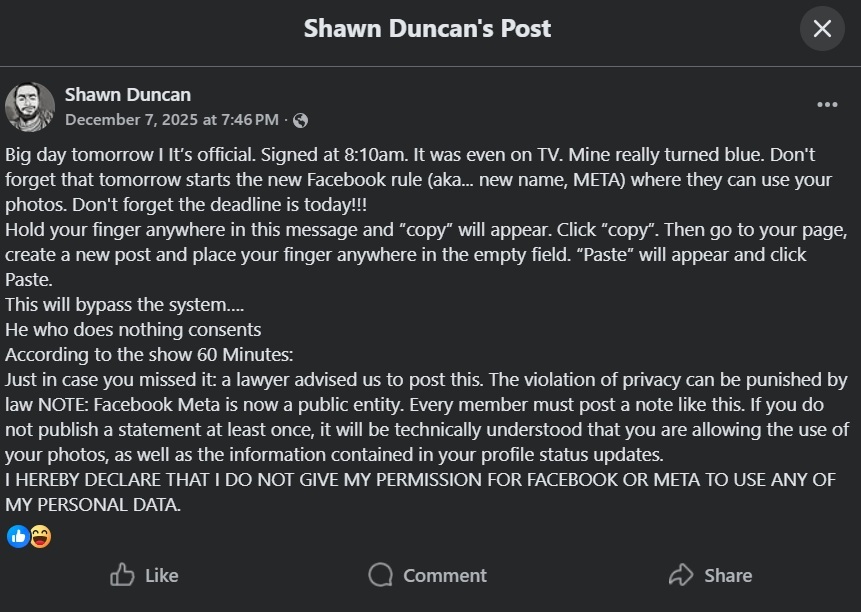Click the public globe audience icon
Image resolution: width=861 pixels, height=612 pixels.
pyautogui.click(x=300, y=121)
